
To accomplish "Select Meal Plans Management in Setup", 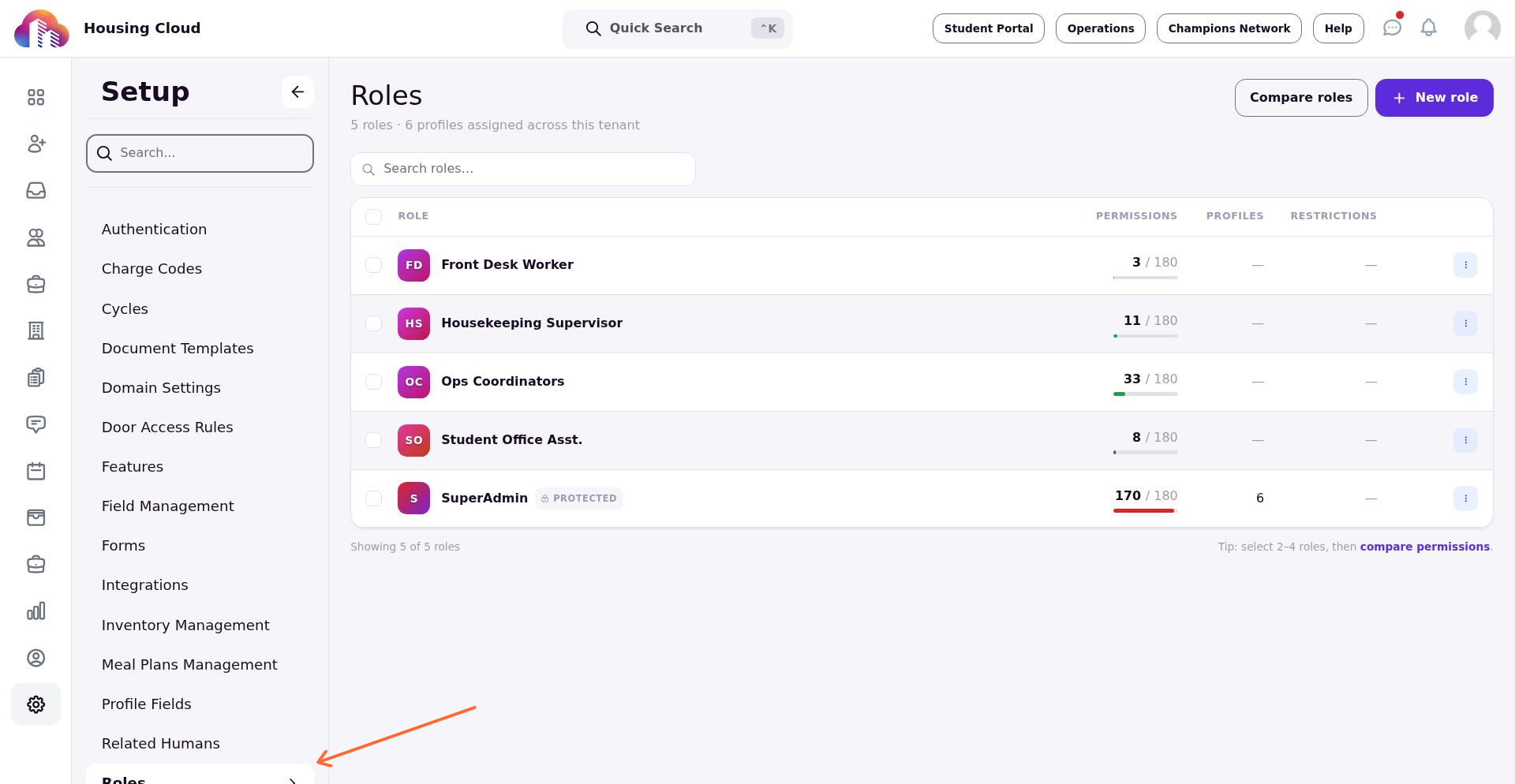I will tap(189, 665).
